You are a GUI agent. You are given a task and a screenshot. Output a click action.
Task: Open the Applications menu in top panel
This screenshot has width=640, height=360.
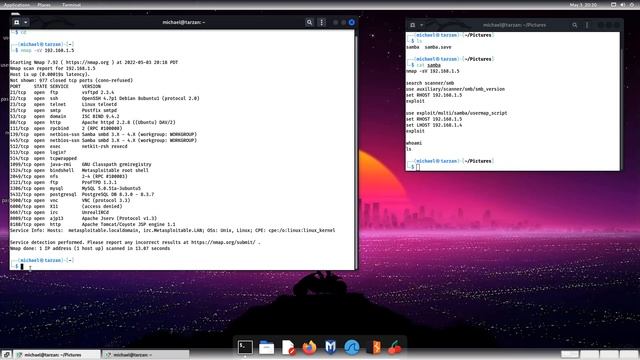tap(17, 5)
